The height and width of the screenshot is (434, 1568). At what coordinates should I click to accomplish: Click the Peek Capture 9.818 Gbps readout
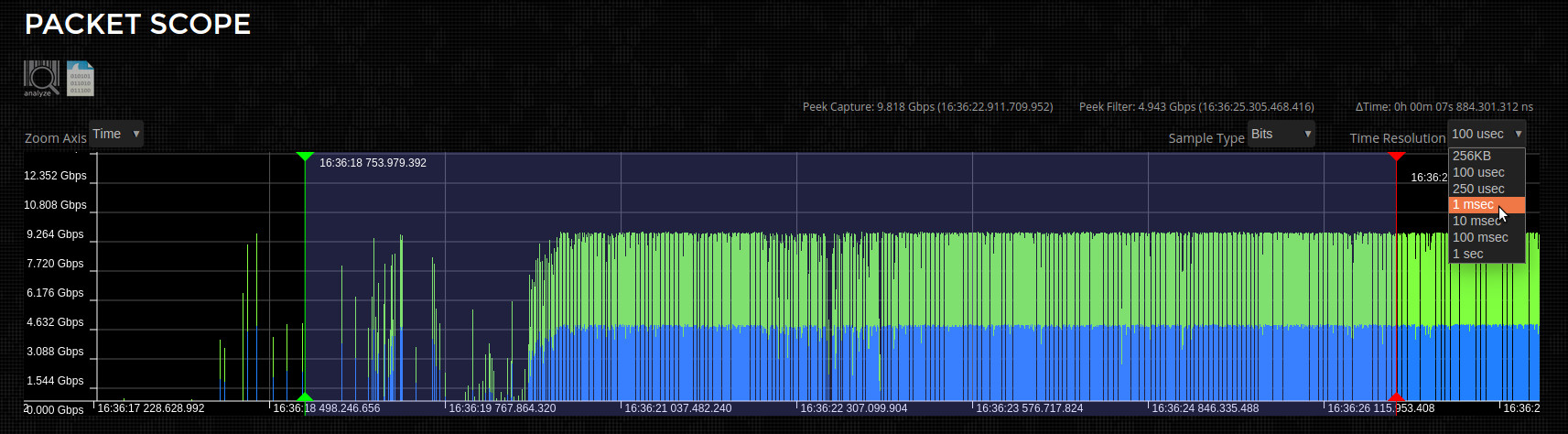(x=927, y=107)
